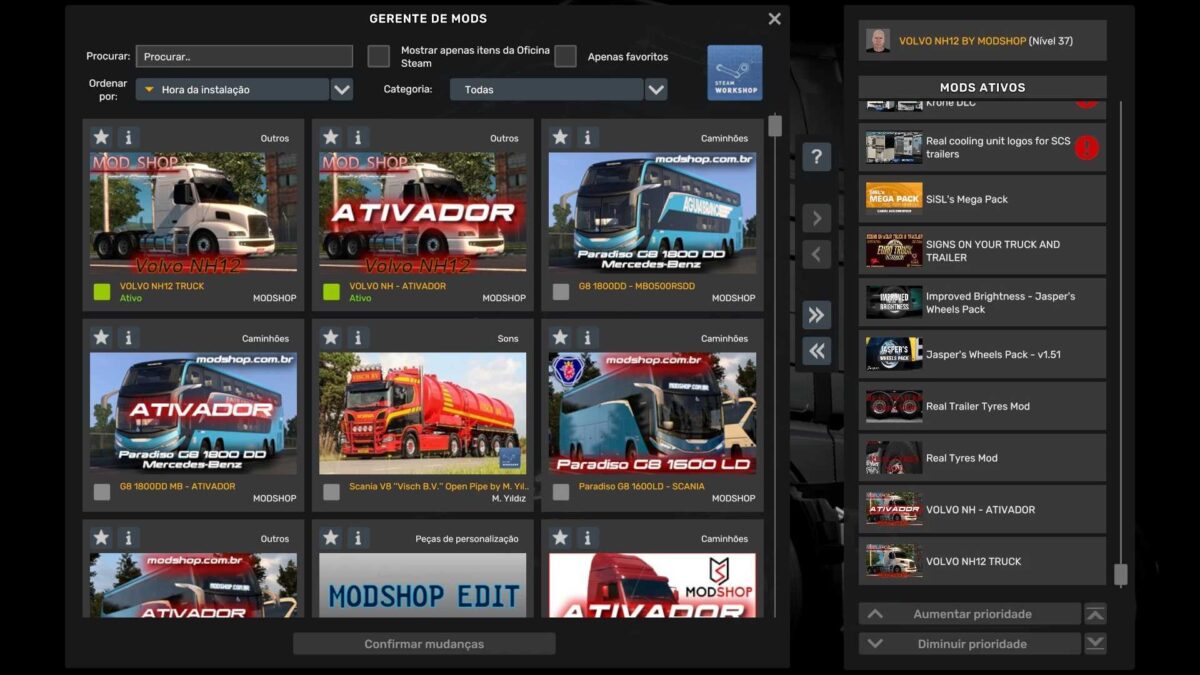Click the double left arrow icon
The width and height of the screenshot is (1200, 675).
pos(816,351)
